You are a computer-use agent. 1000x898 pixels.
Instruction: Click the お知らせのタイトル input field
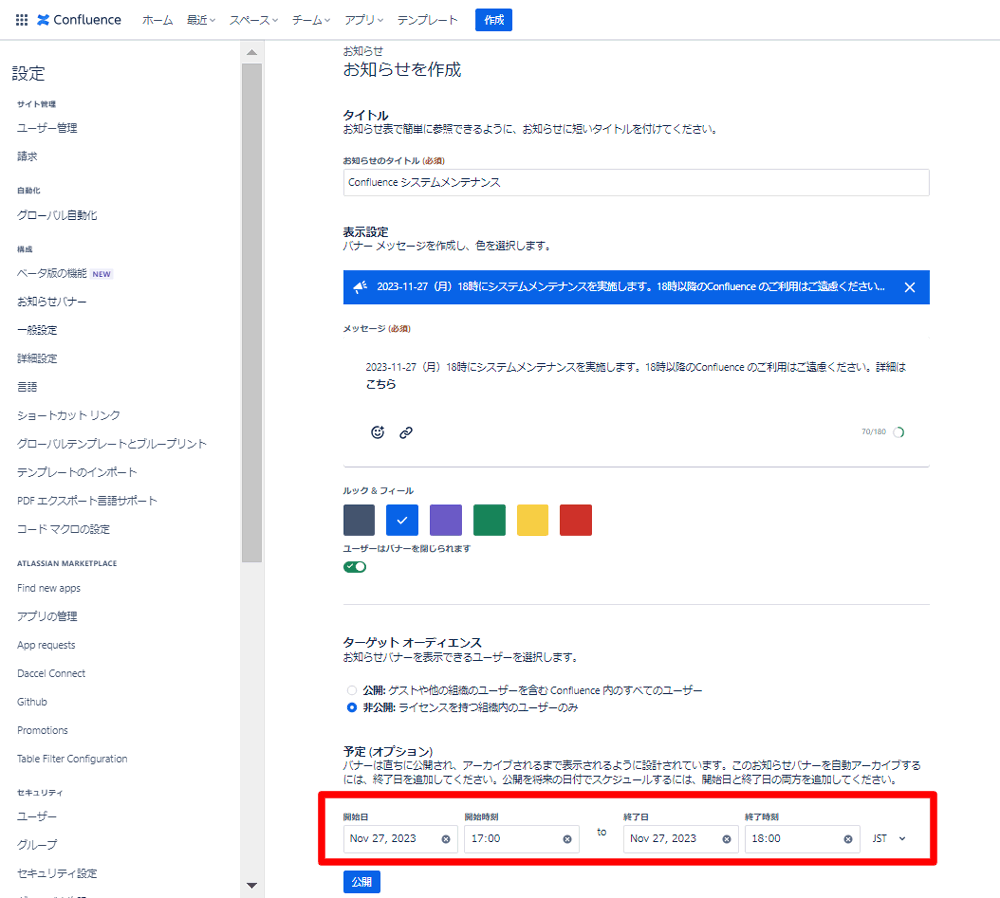click(636, 182)
